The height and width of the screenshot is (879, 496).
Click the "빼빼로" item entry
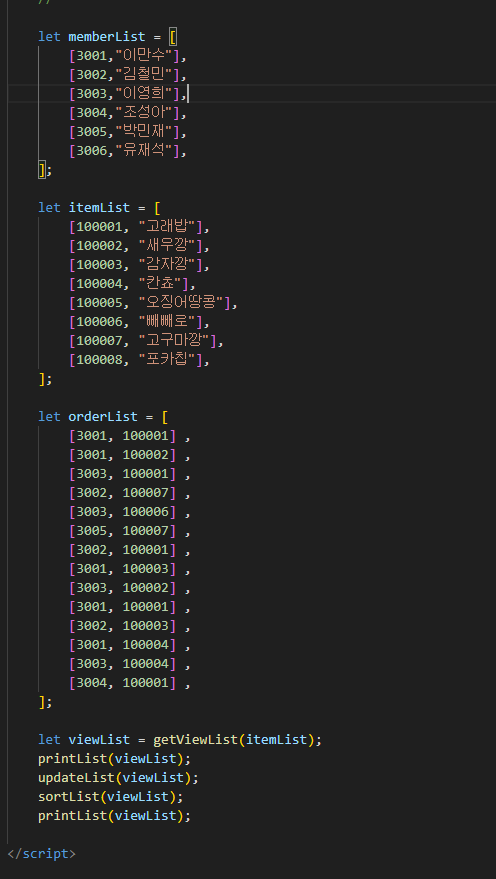(x=139, y=322)
